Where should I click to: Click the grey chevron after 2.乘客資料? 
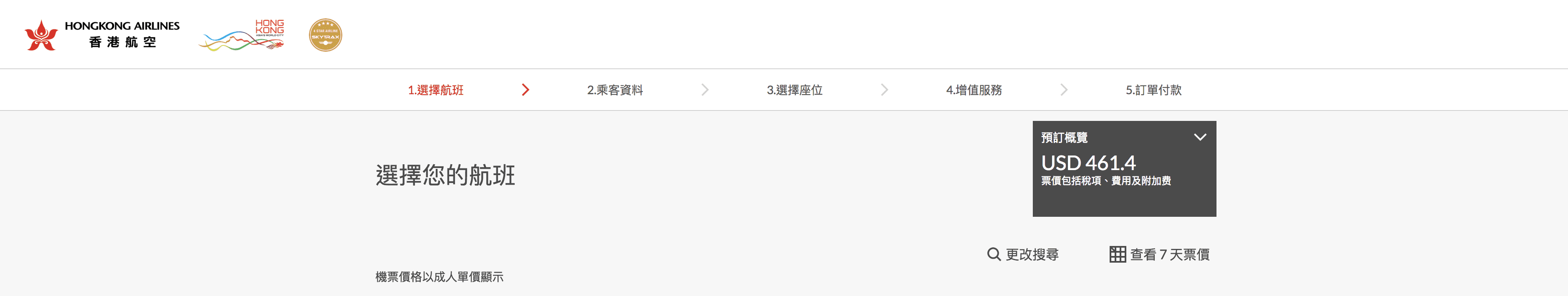pos(704,90)
